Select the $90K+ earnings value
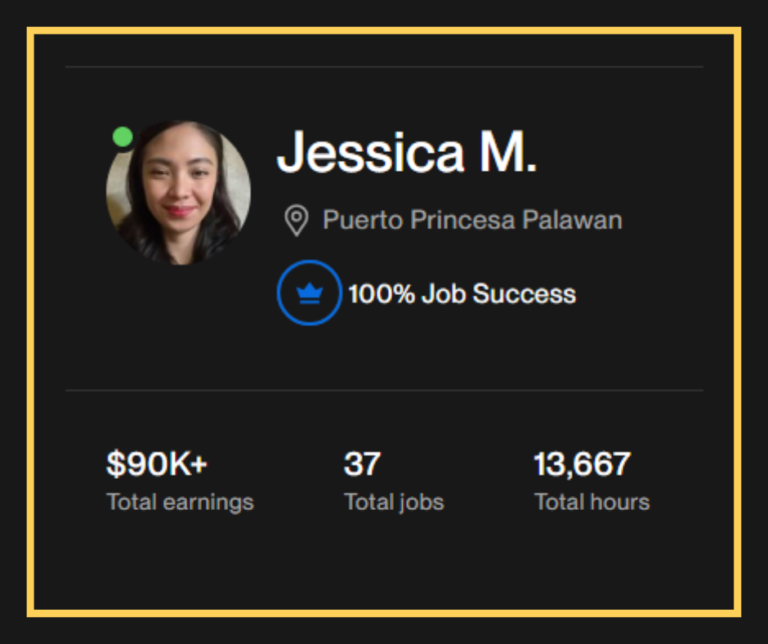This screenshot has height=644, width=768. (157, 464)
